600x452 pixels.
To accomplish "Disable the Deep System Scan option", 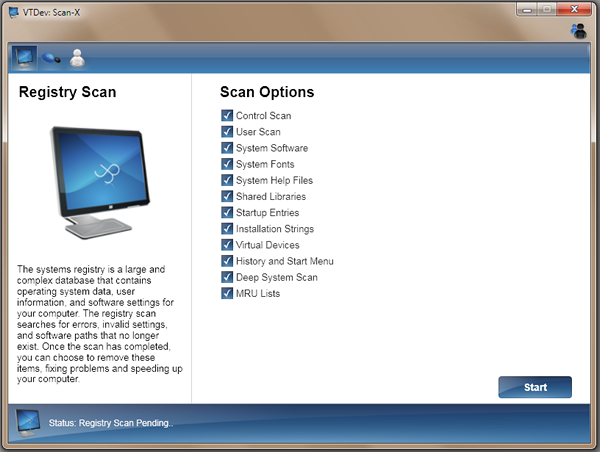I will [x=227, y=277].
